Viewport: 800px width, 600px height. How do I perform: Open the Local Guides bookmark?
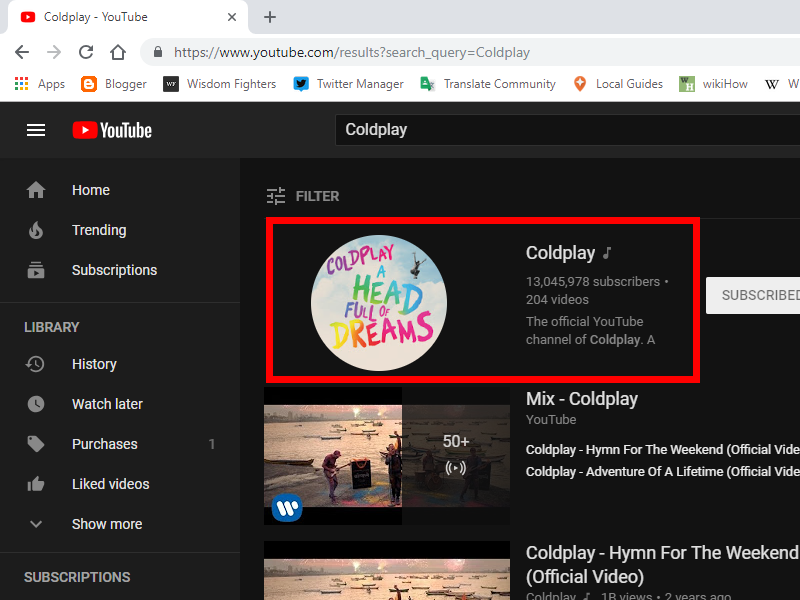click(x=618, y=84)
